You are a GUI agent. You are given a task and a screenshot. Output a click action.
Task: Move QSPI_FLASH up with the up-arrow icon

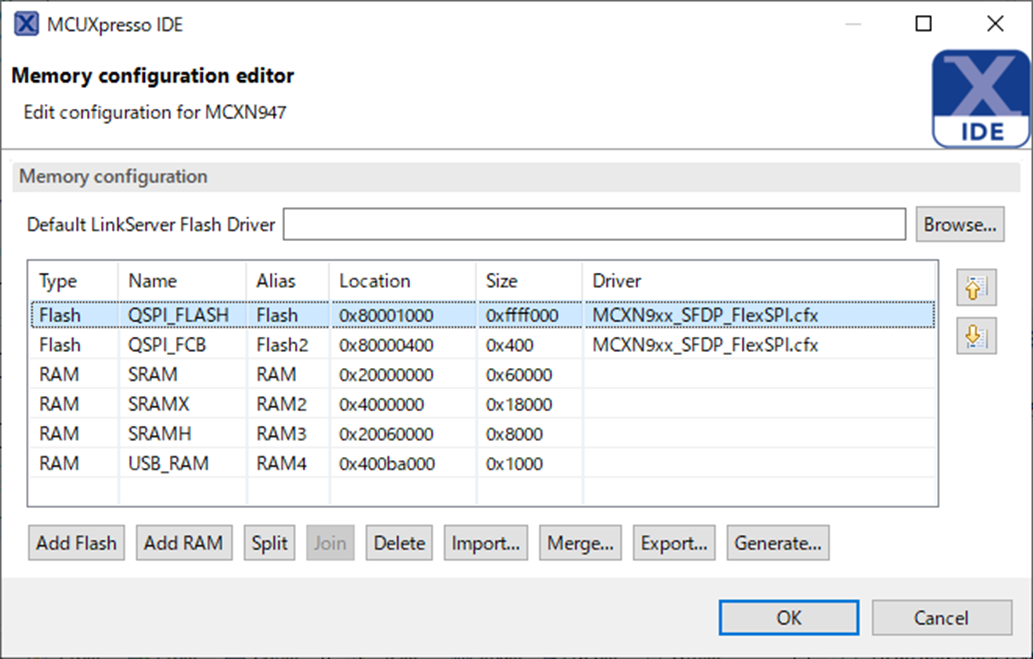point(975,287)
